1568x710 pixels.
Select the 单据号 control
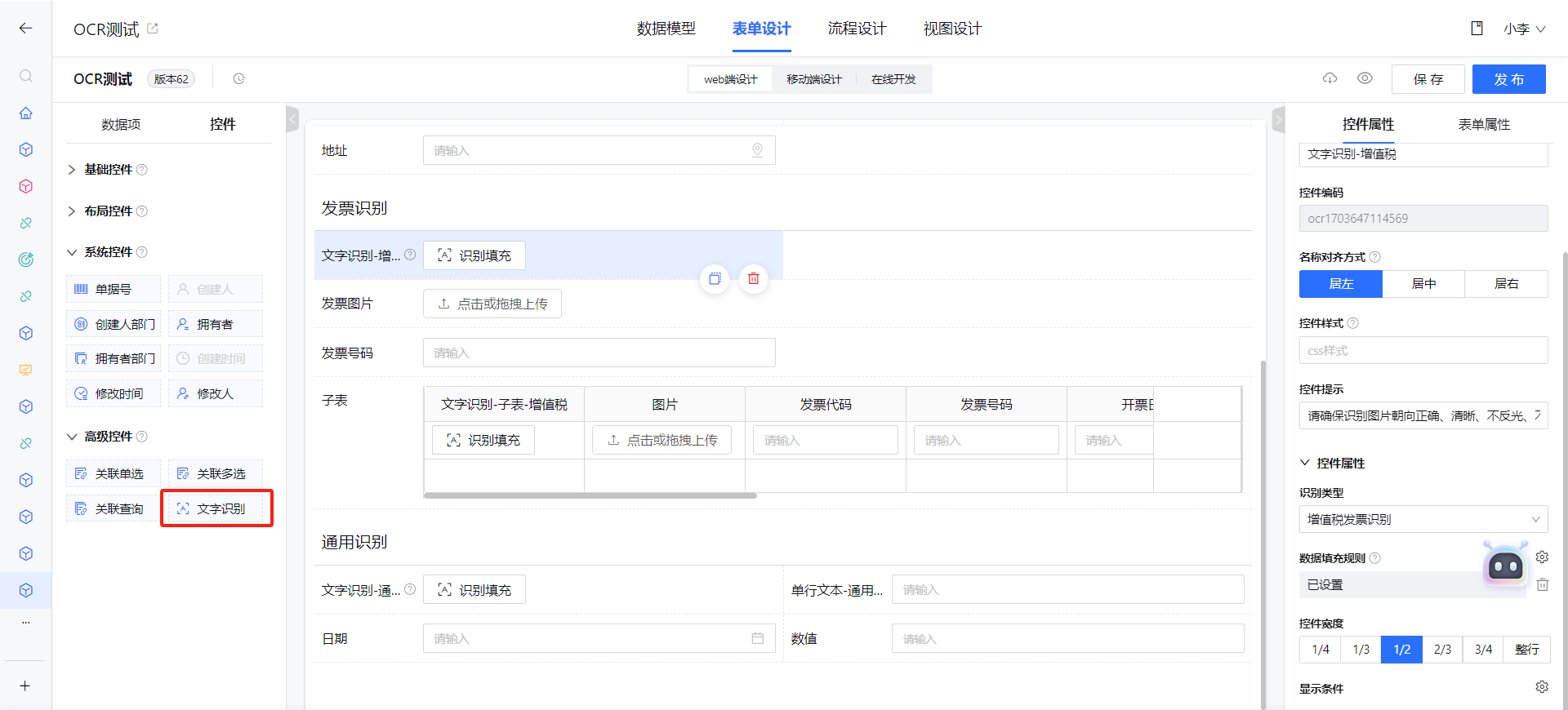(114, 289)
